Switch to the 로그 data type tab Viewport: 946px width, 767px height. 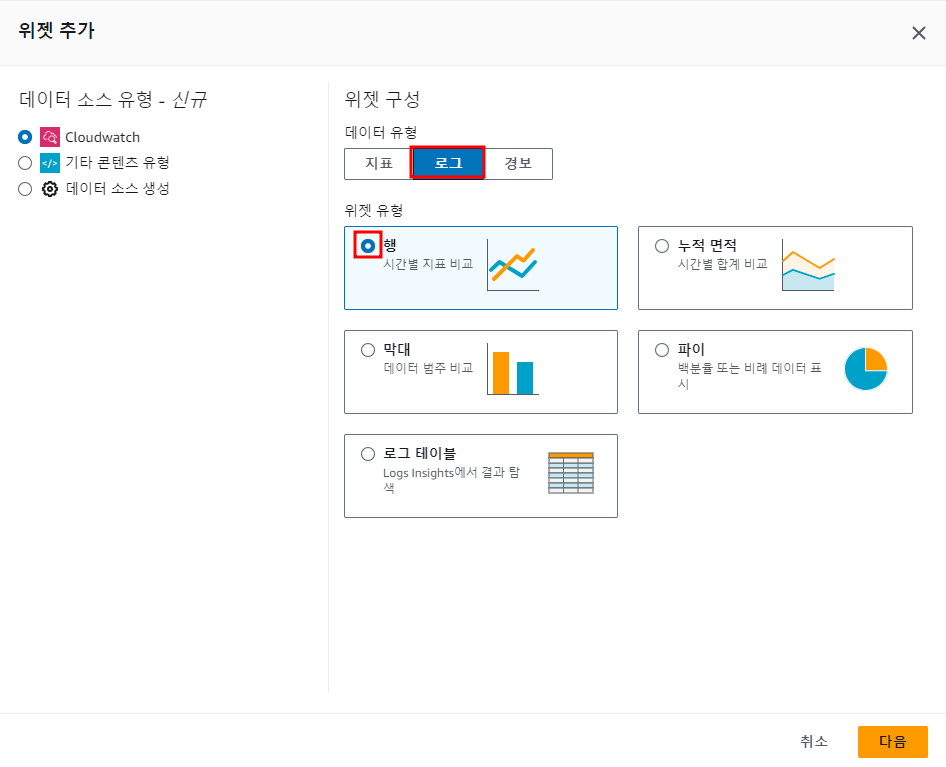(x=448, y=163)
